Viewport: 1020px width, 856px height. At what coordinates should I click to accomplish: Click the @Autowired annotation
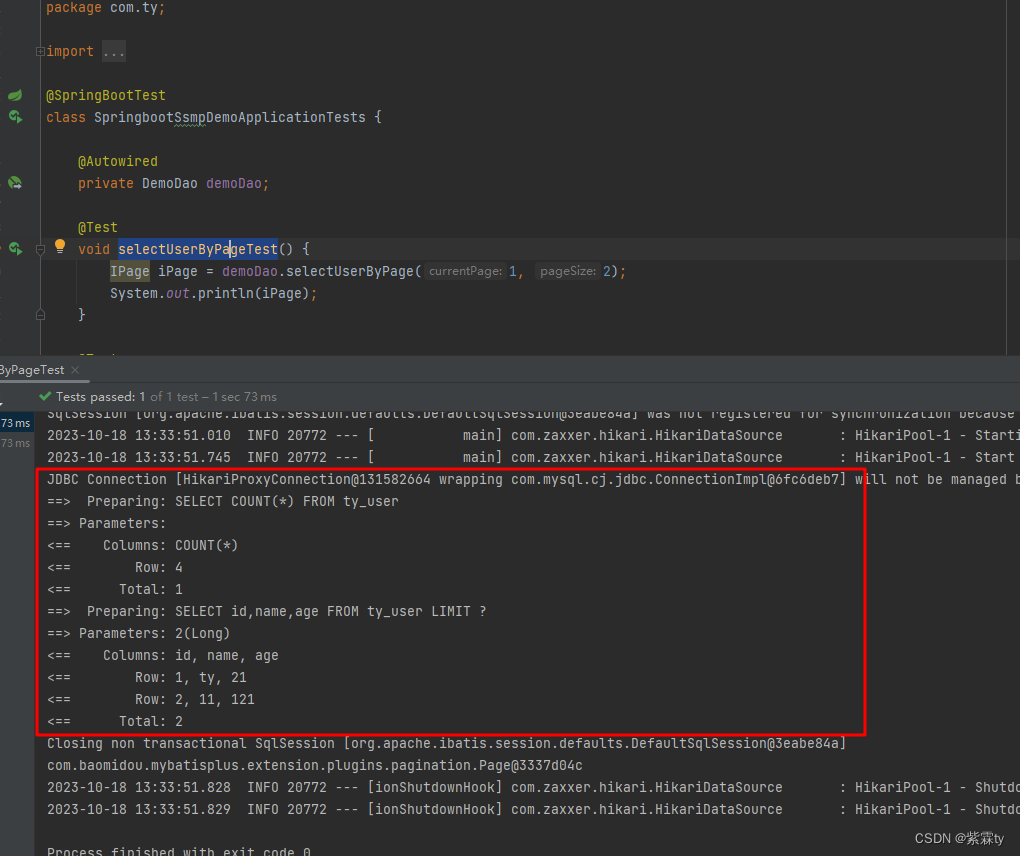point(118,161)
